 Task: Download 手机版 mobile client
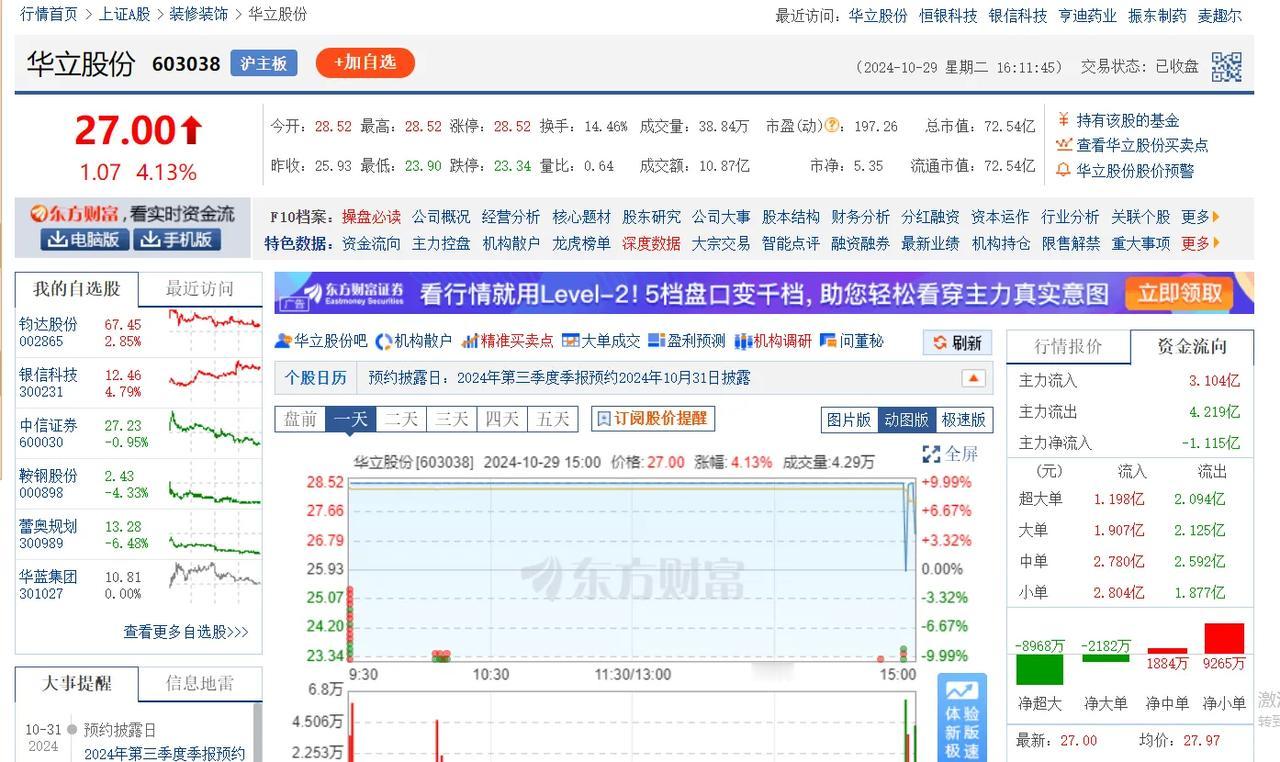pos(177,240)
